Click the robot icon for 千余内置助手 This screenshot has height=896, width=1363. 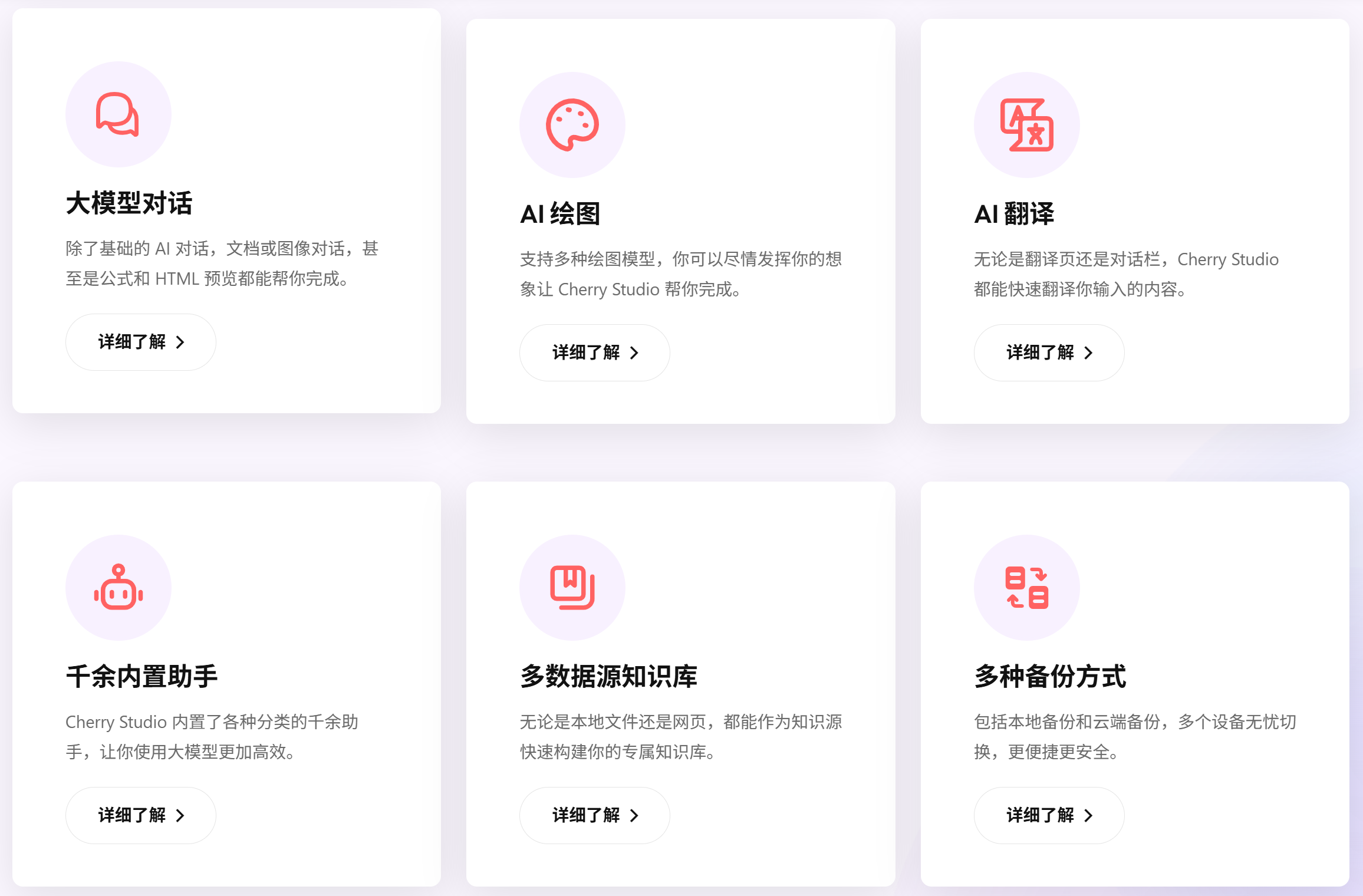pyautogui.click(x=118, y=588)
